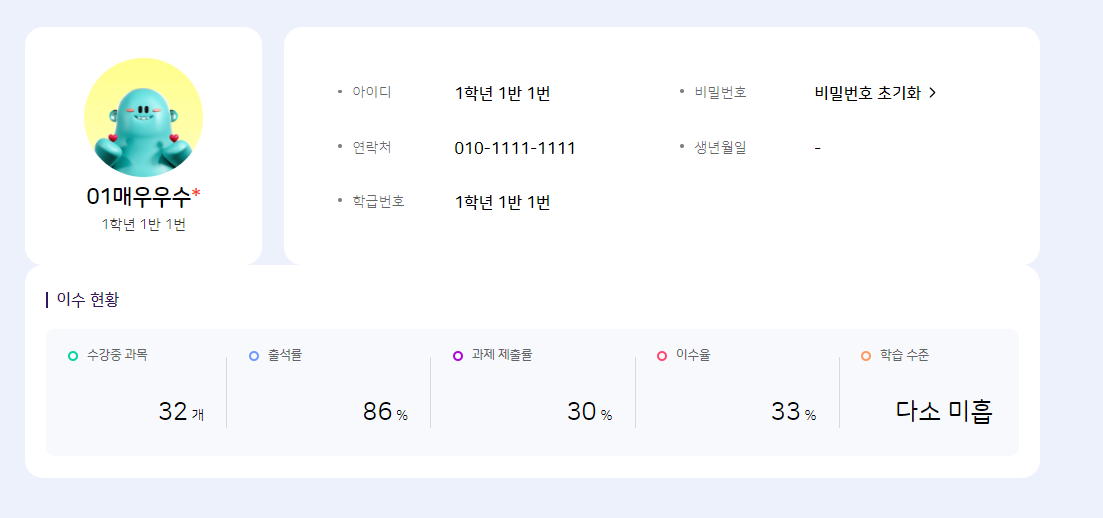The image size is (1103, 518).
Task: Click the 생년월일 field dash value
Action: [x=818, y=148]
